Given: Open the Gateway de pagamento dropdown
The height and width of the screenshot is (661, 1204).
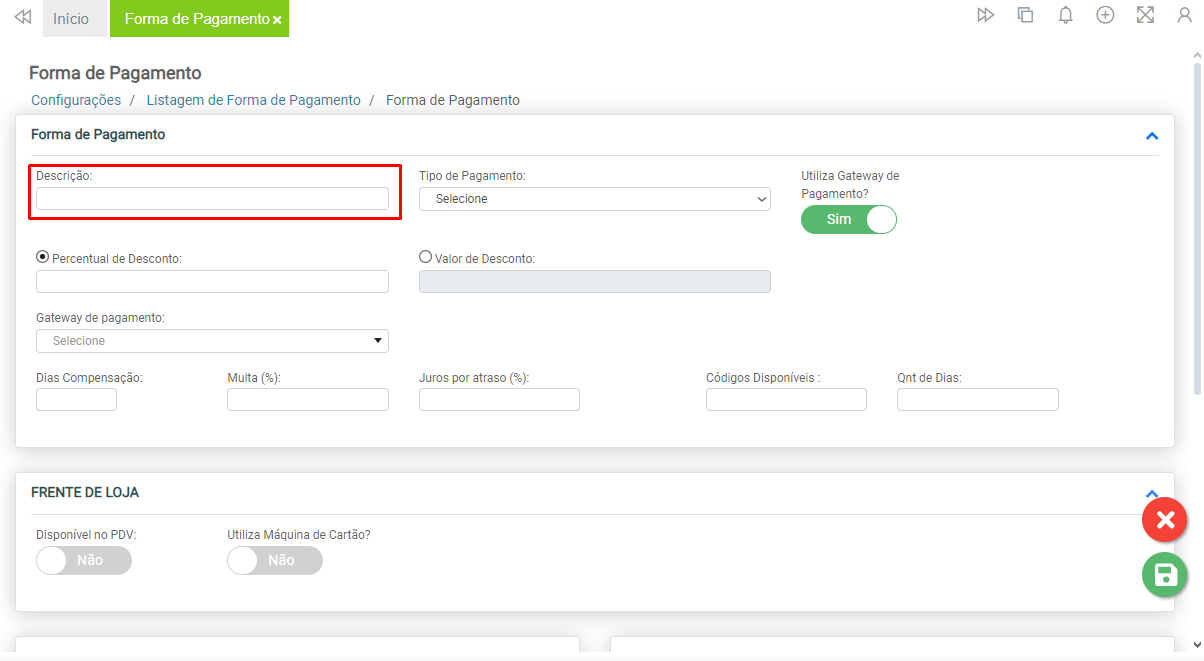Looking at the screenshot, I should coord(212,341).
